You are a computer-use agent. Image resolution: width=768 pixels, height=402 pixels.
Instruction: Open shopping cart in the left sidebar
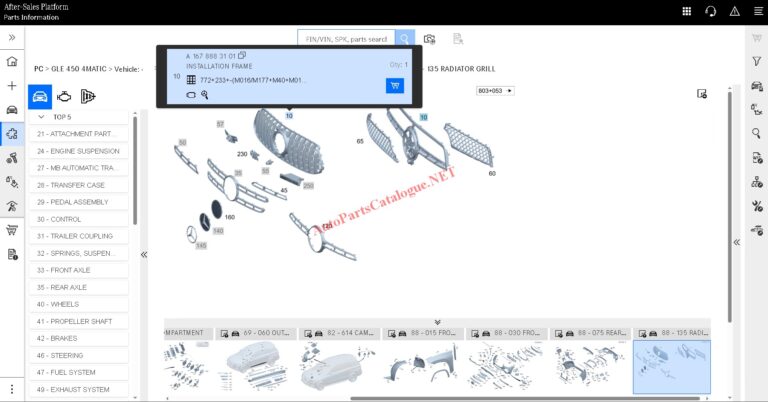12,230
